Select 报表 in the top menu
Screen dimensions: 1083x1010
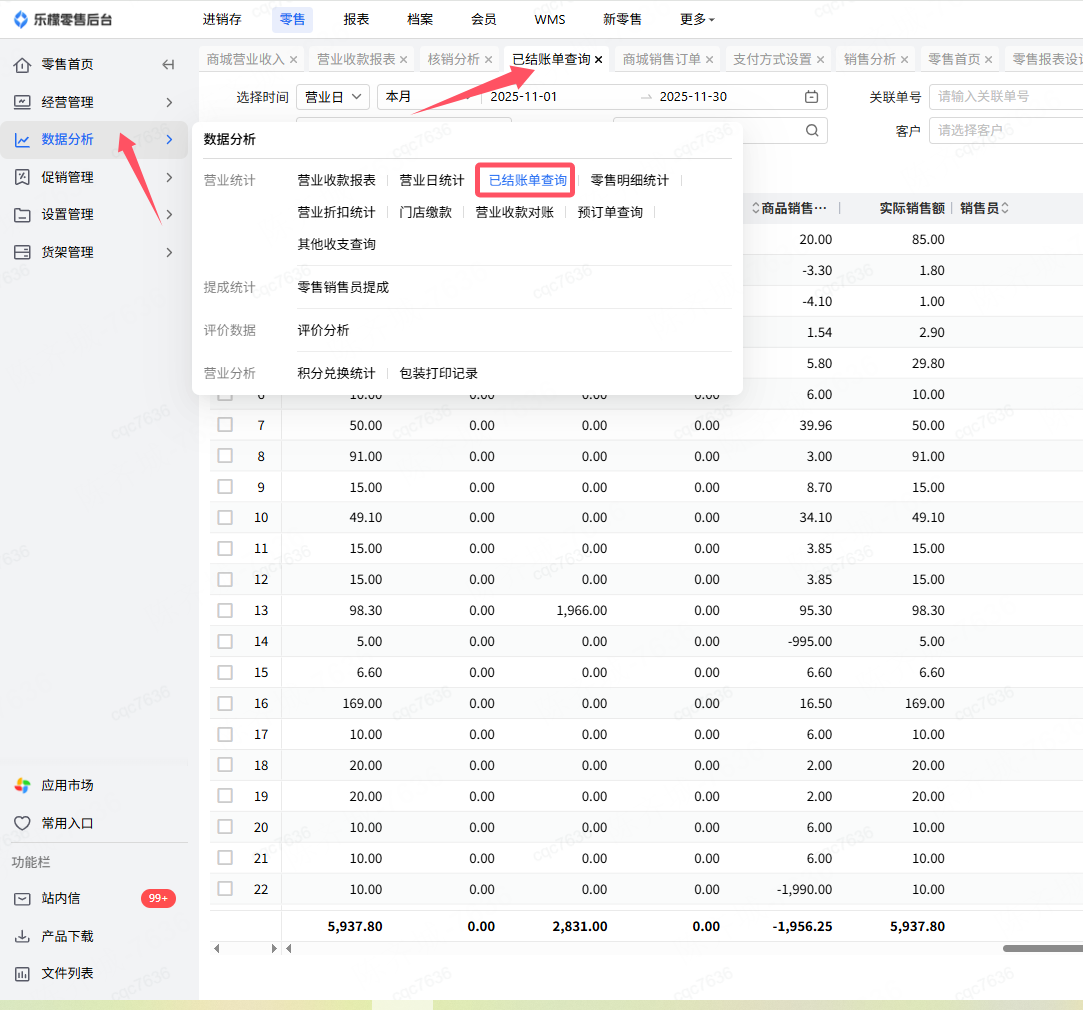tap(356, 19)
